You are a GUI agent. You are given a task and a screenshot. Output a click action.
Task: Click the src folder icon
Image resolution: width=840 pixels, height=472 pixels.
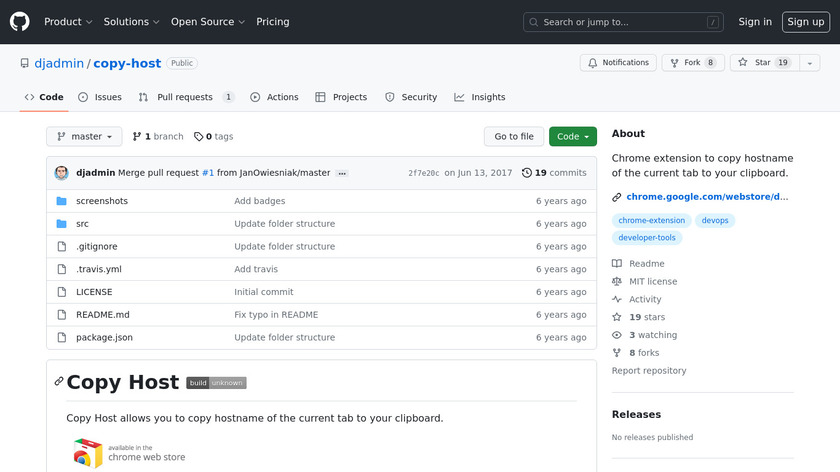(61, 224)
